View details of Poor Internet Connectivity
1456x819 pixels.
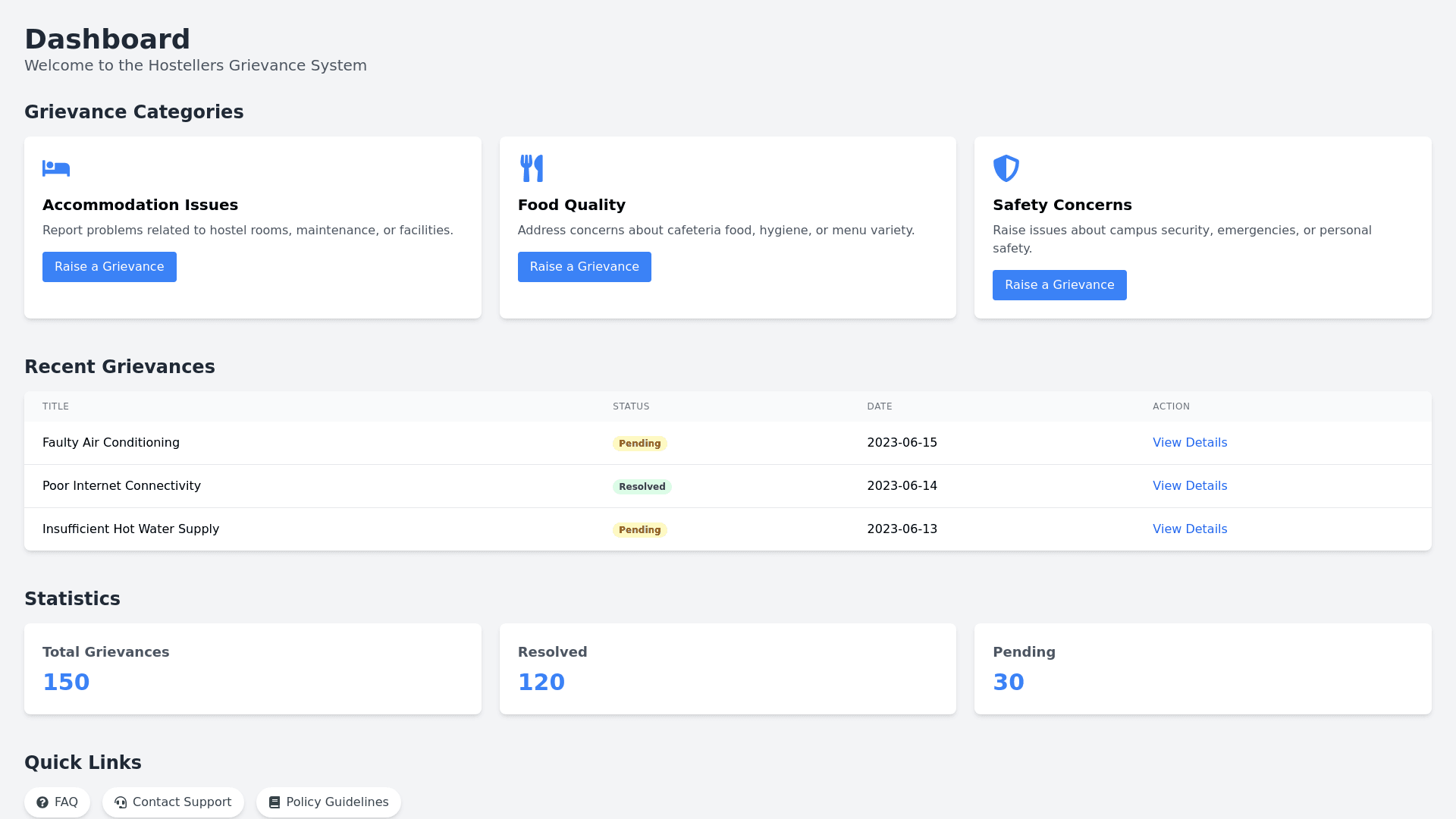click(x=1189, y=486)
